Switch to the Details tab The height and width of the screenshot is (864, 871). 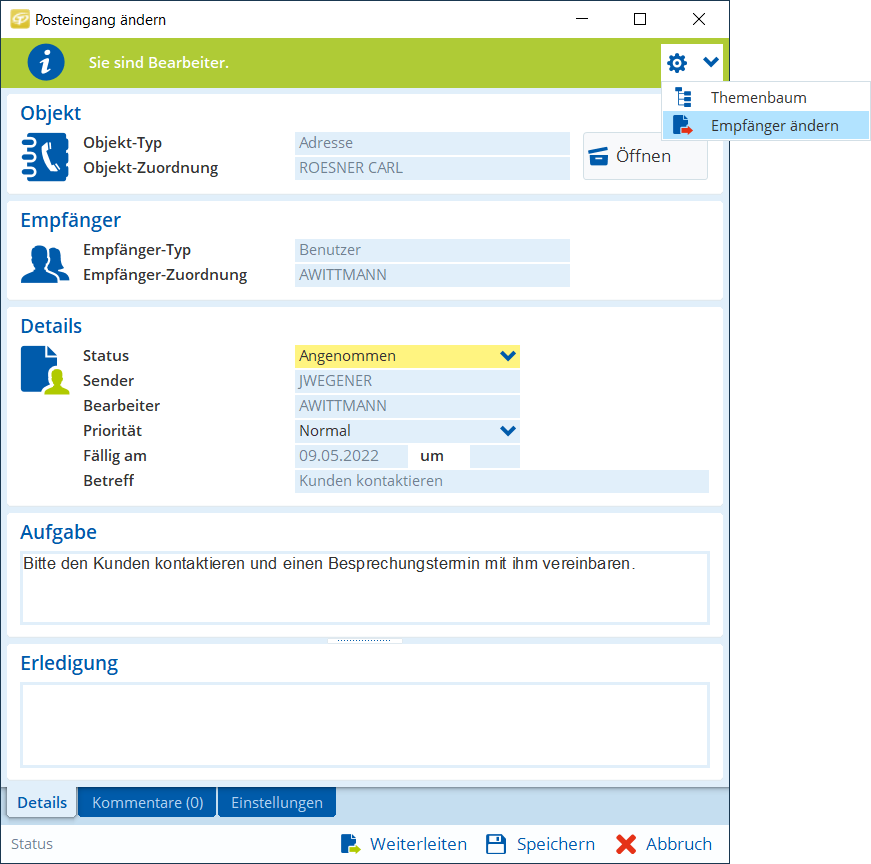pos(42,802)
